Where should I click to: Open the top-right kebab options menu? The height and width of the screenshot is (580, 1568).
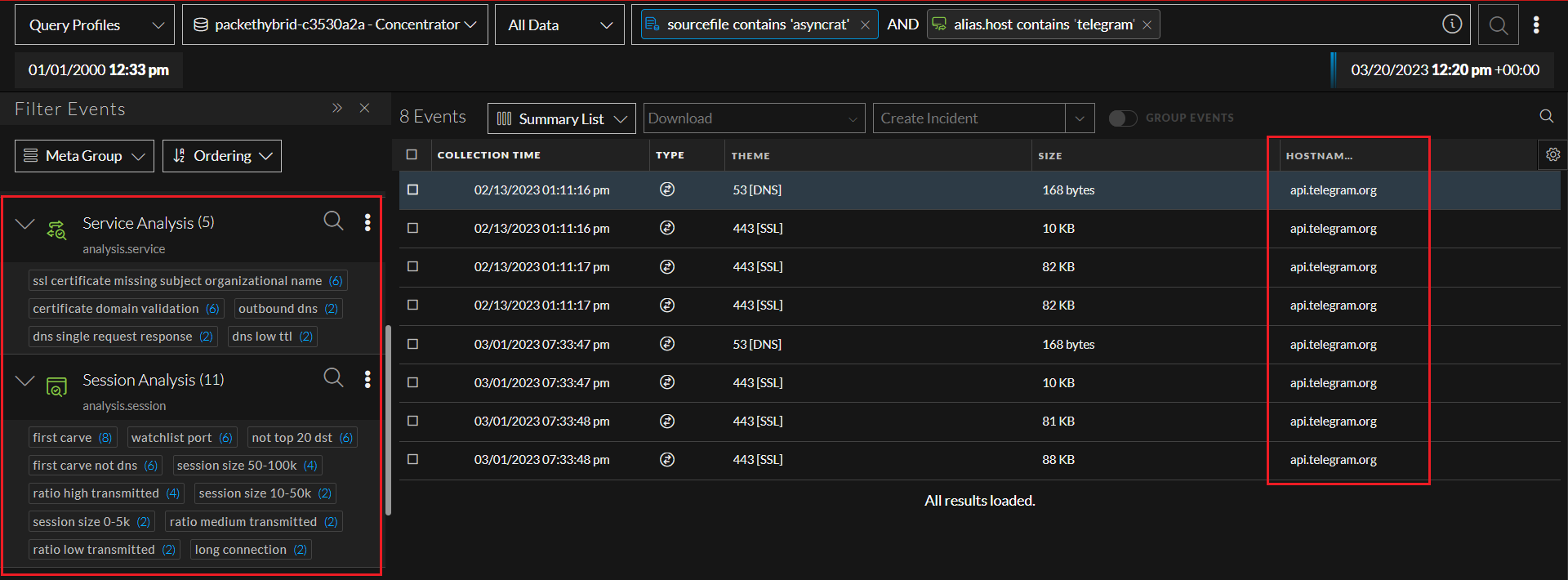click(1536, 25)
